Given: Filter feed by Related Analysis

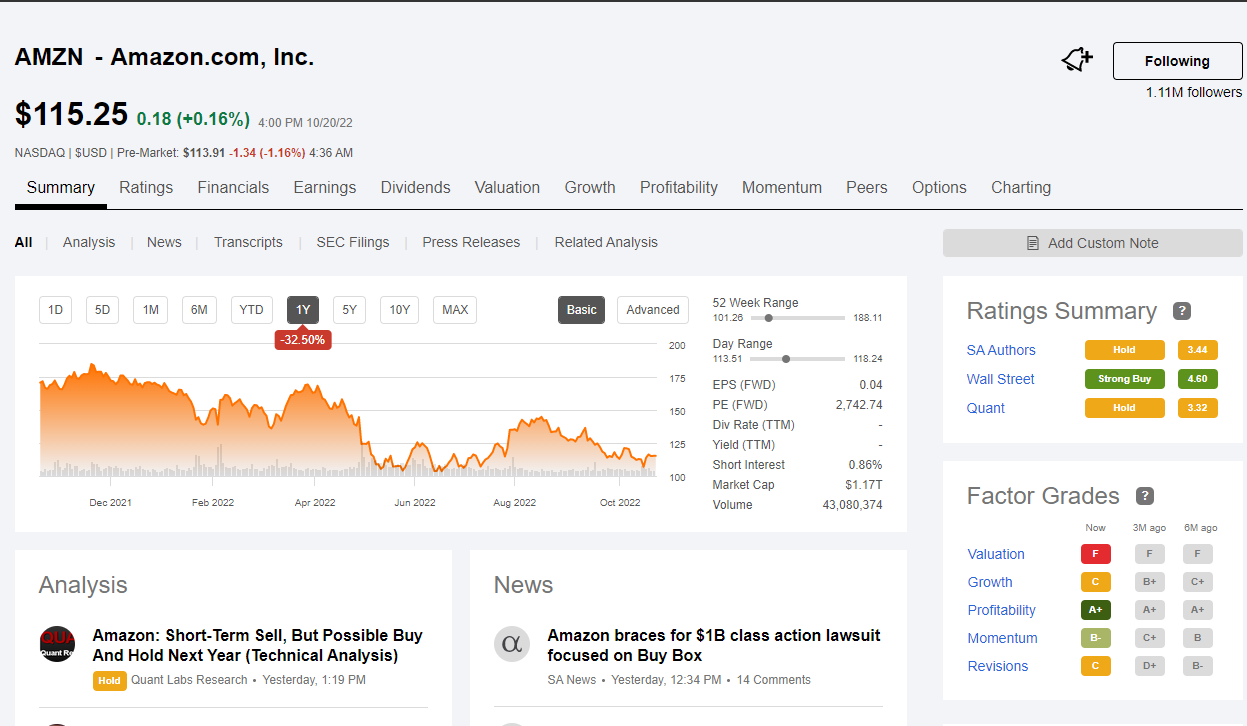Looking at the screenshot, I should pos(606,242).
